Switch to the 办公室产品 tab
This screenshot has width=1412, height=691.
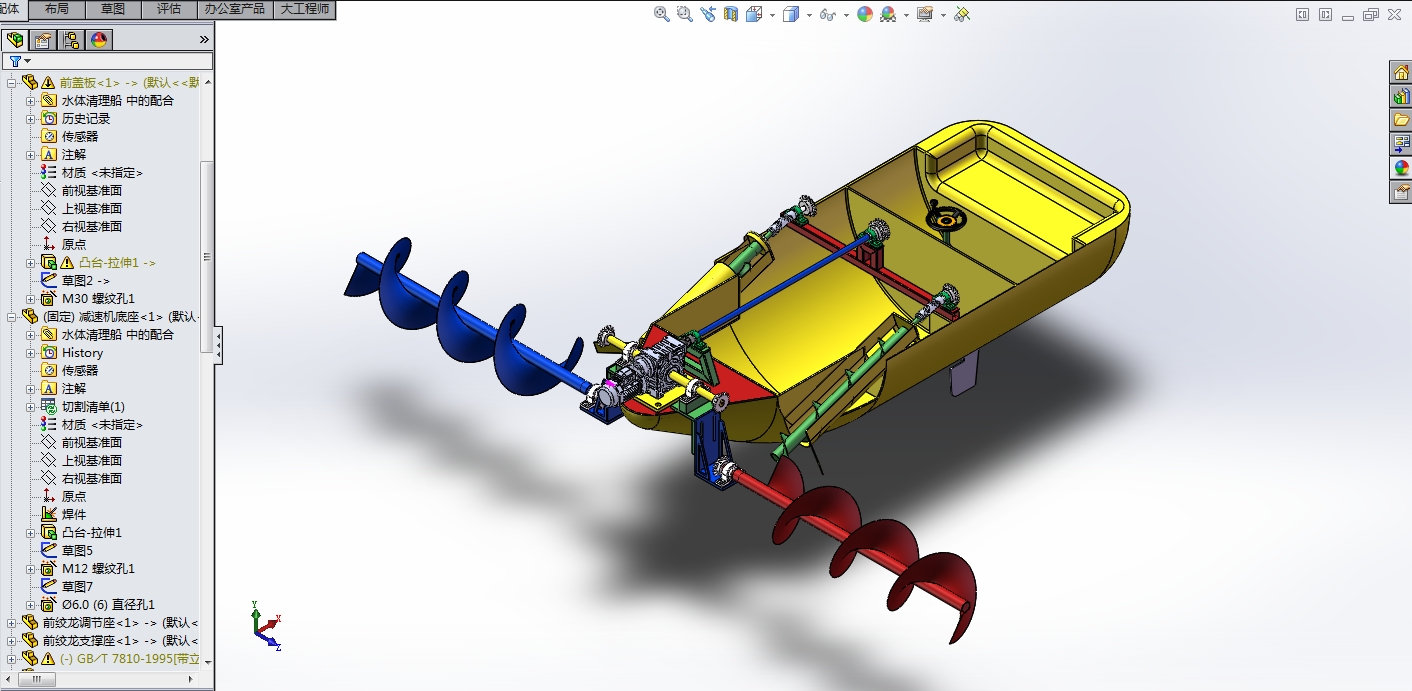[x=234, y=9]
